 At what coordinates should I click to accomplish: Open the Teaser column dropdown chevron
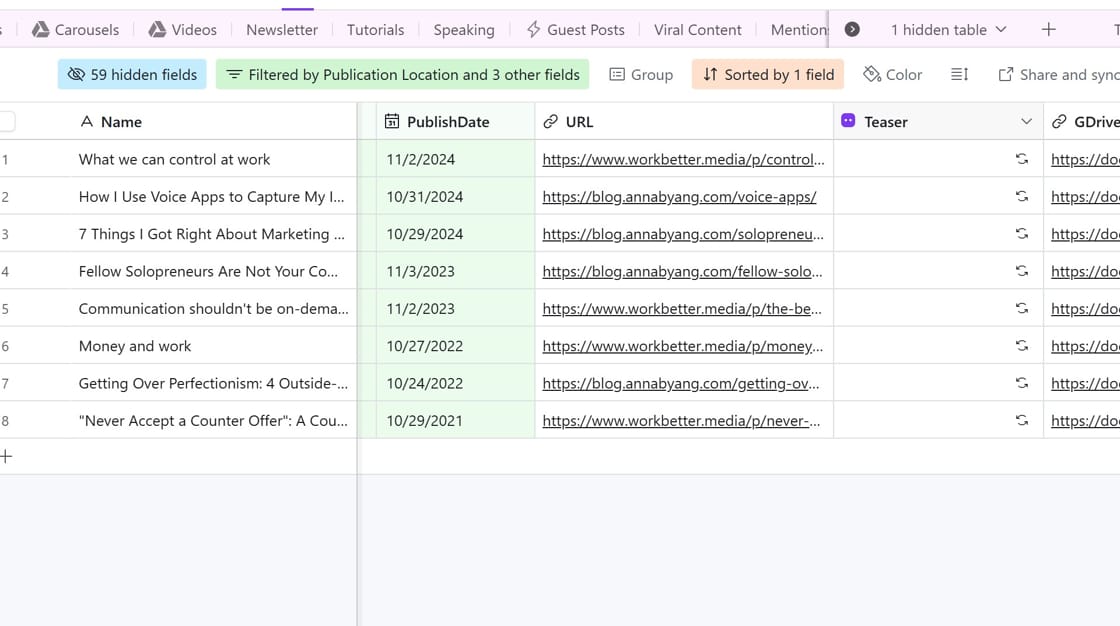pos(1025,121)
